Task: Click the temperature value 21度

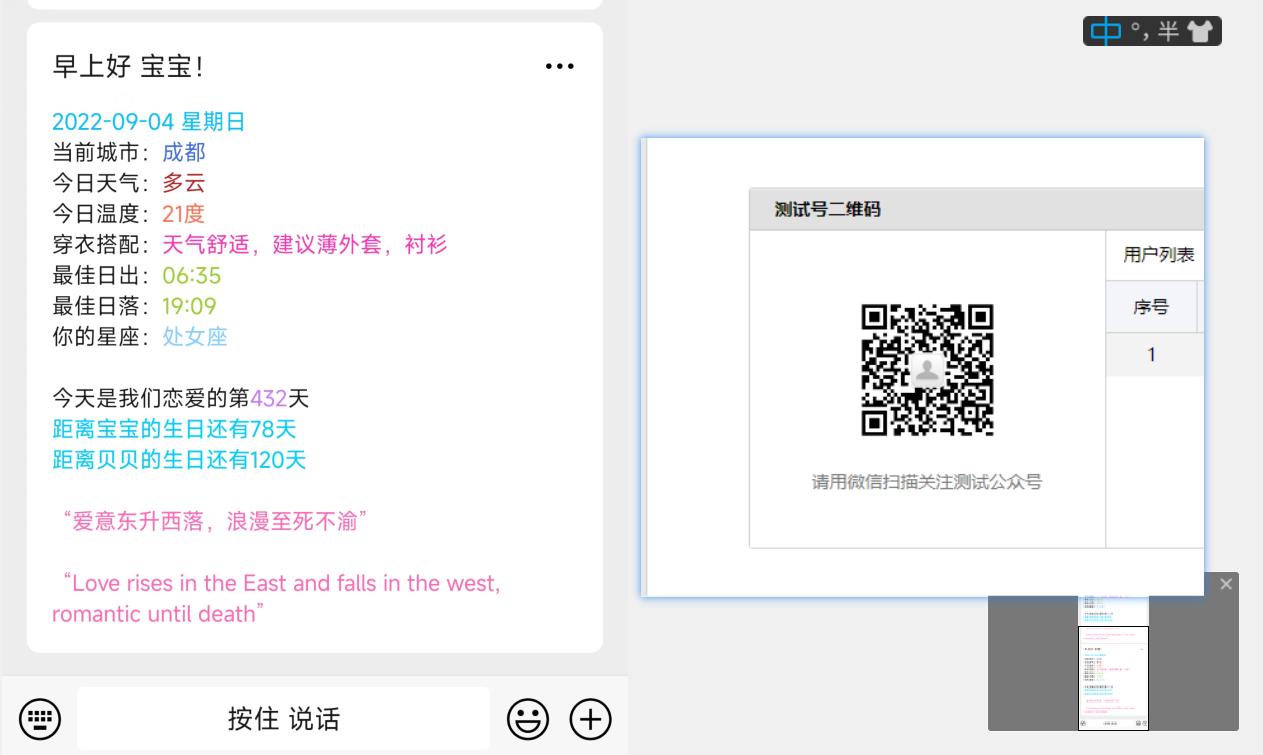Action: pyautogui.click(x=183, y=214)
